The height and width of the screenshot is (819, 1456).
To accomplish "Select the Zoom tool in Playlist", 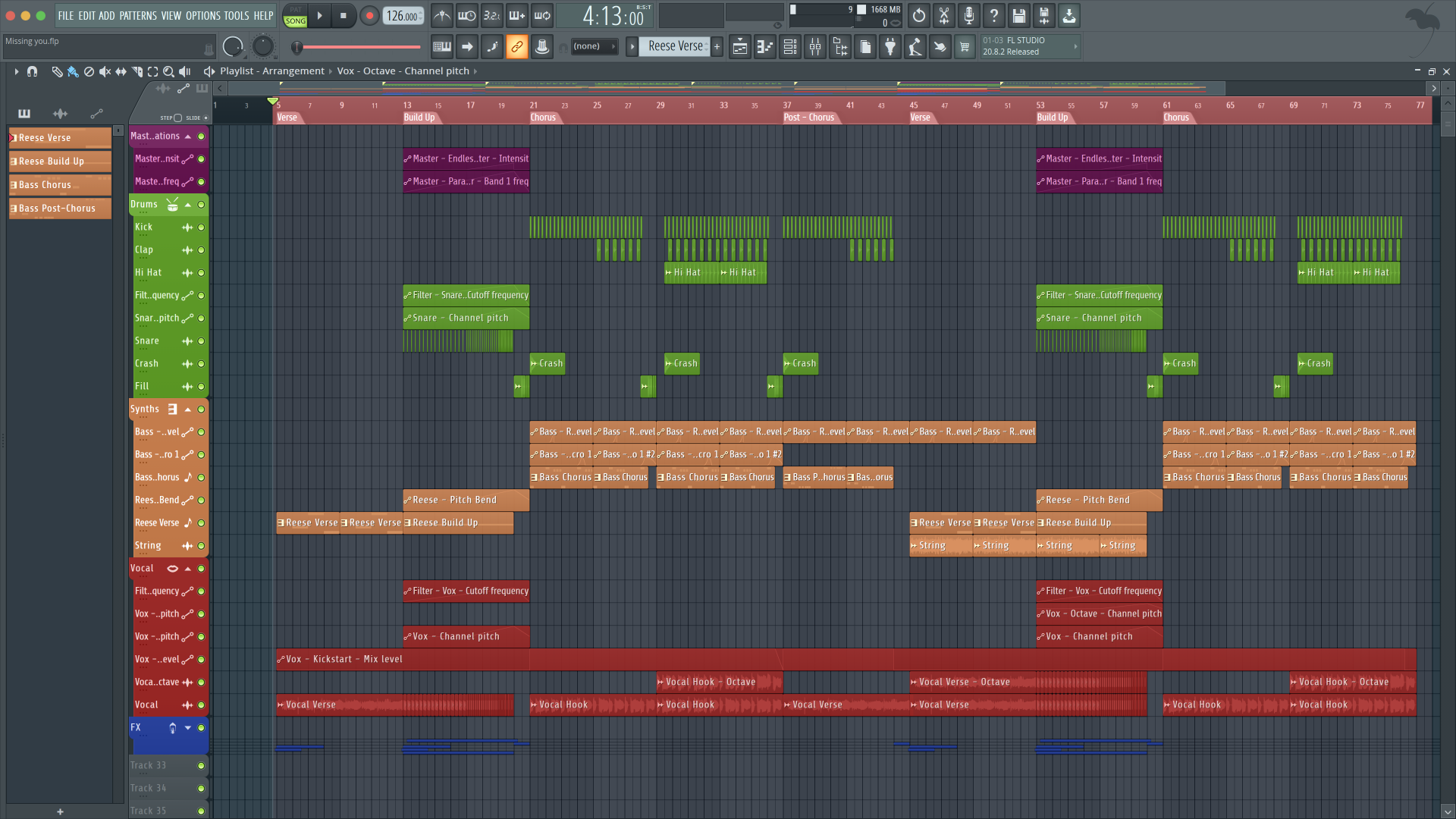I will point(168,71).
